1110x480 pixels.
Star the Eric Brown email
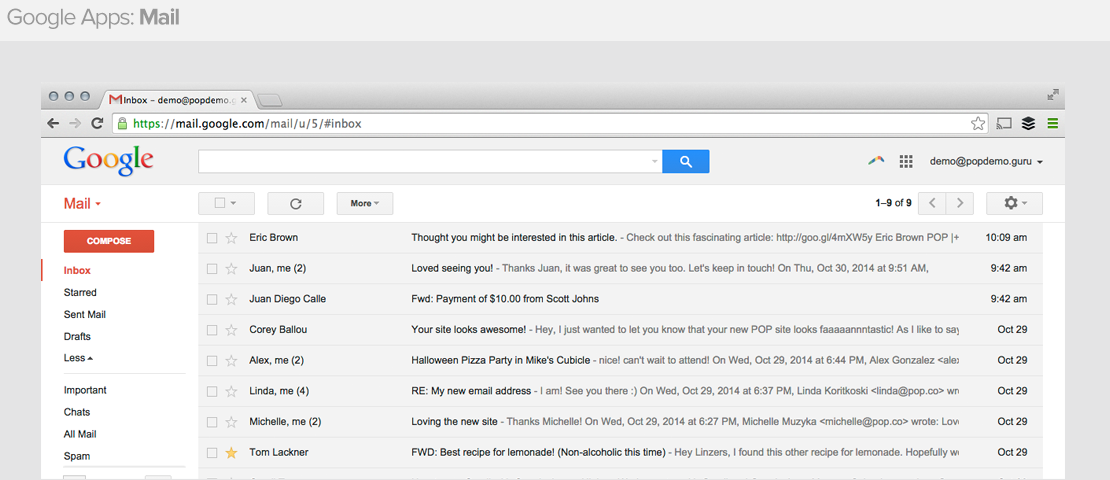pyautogui.click(x=231, y=238)
